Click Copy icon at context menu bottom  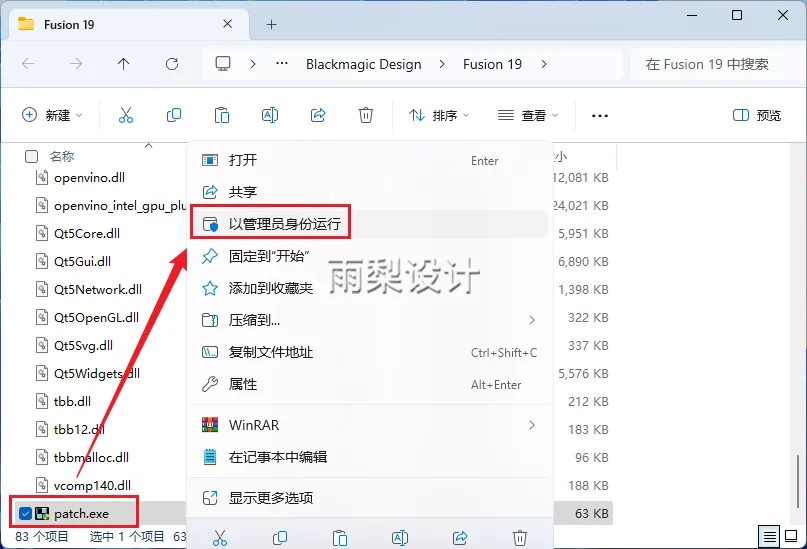(280, 538)
